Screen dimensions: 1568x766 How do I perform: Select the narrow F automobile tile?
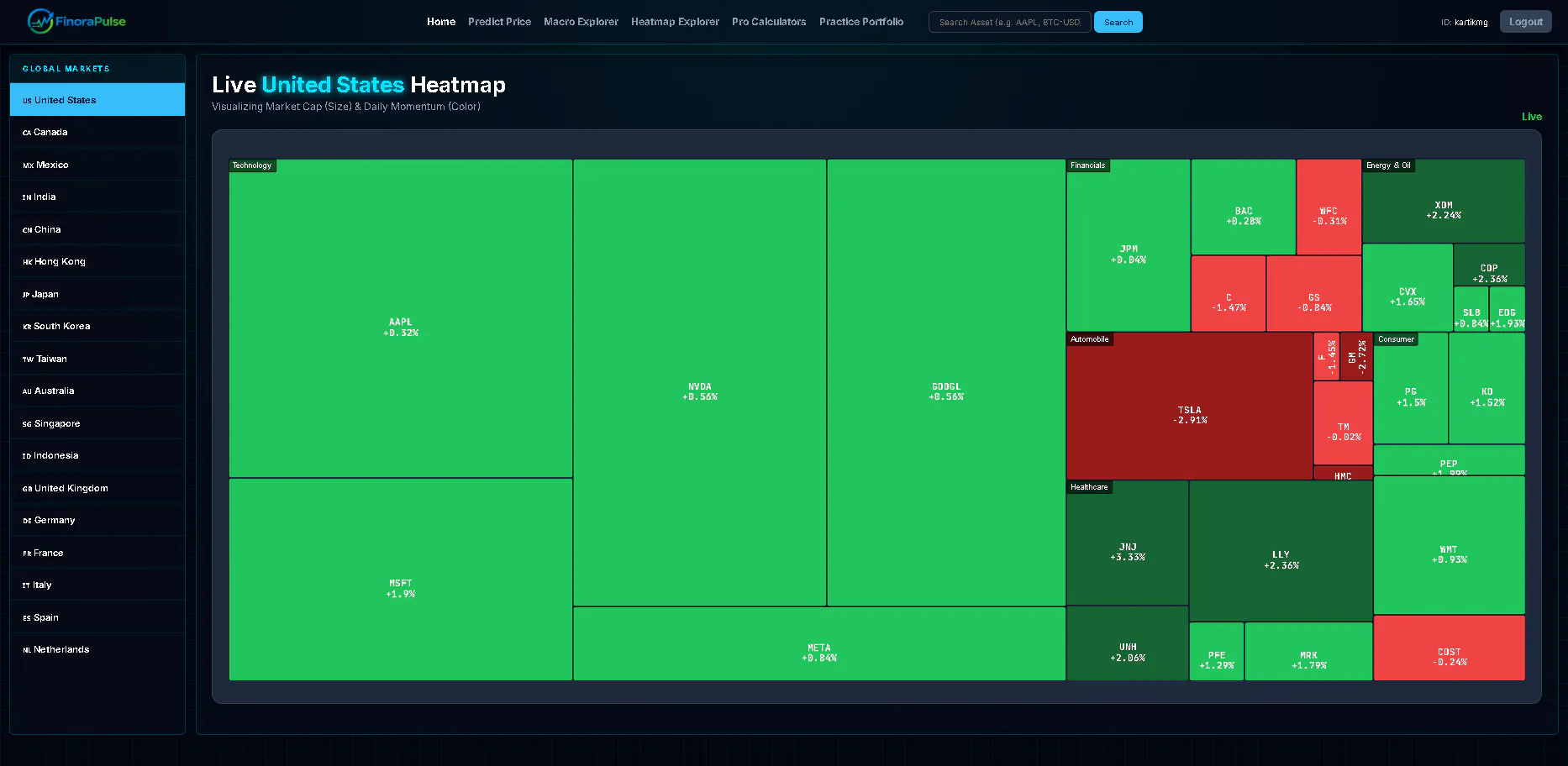(1327, 356)
